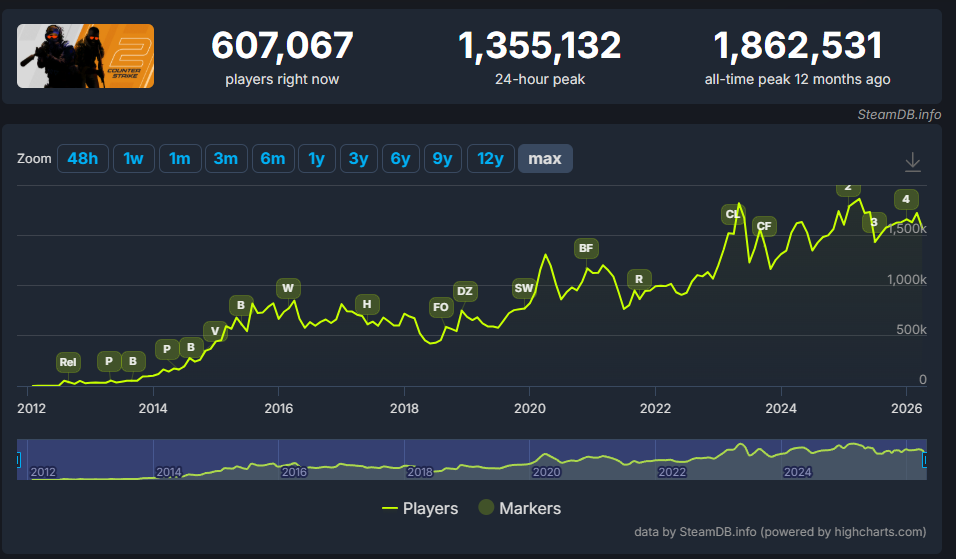Click the CF marker

tap(764, 226)
